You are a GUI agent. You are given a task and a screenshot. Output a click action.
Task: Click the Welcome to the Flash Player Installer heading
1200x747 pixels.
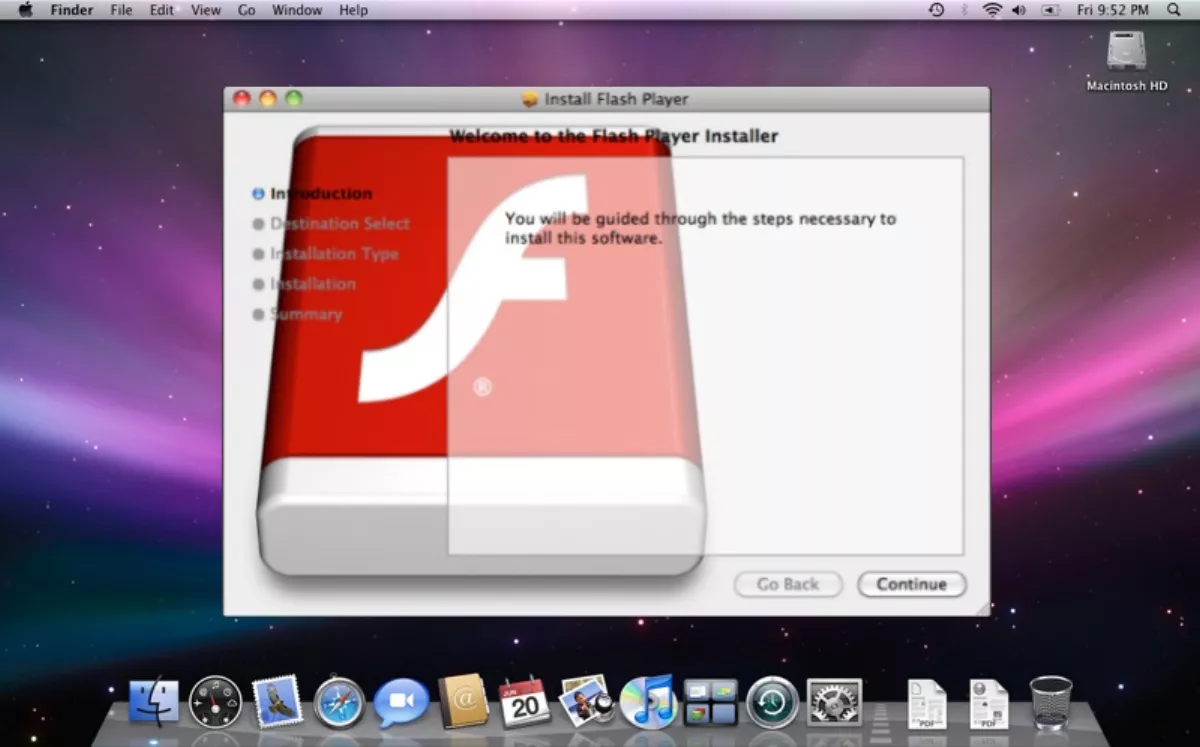[613, 136]
